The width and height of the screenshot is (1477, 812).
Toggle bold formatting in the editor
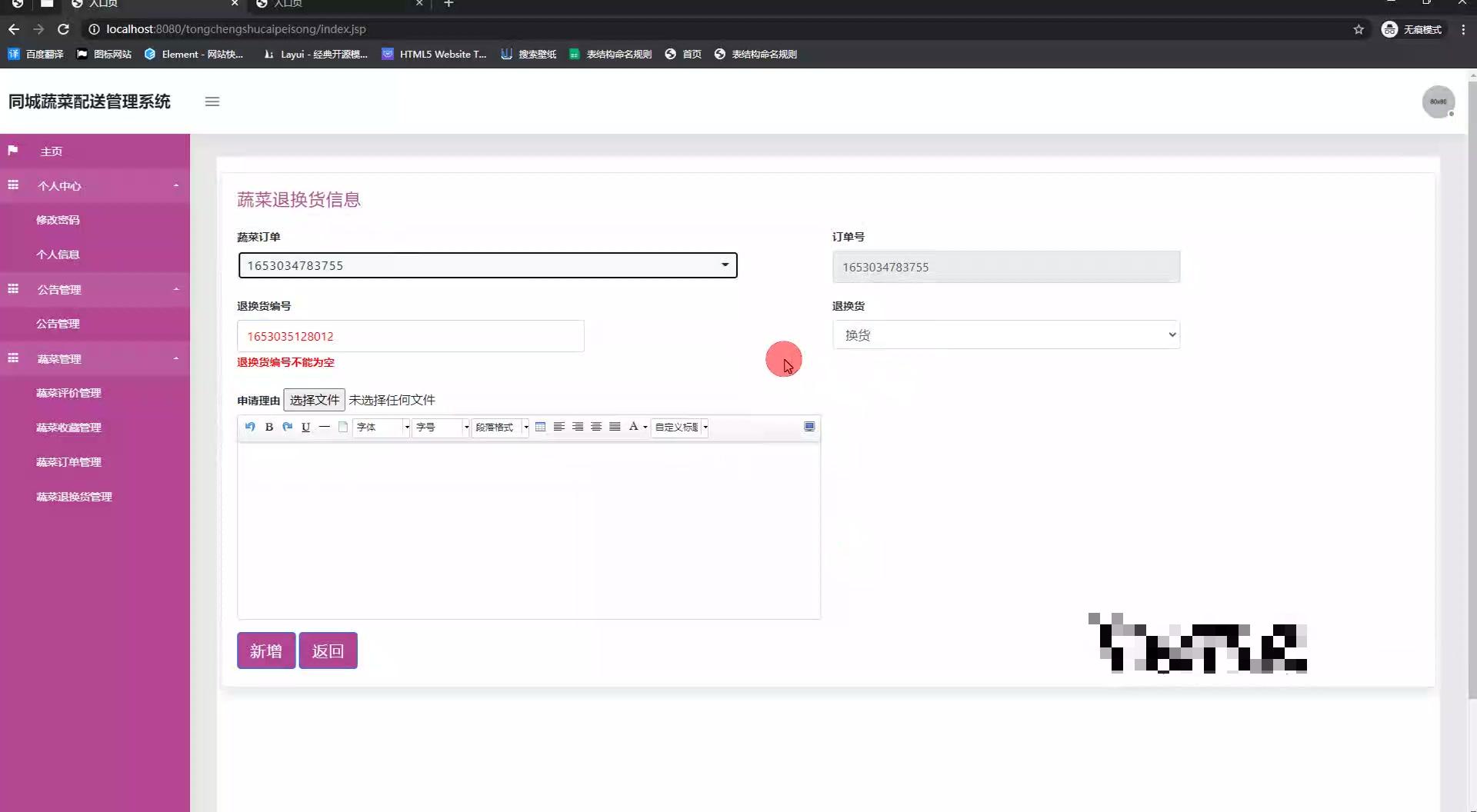coord(269,427)
